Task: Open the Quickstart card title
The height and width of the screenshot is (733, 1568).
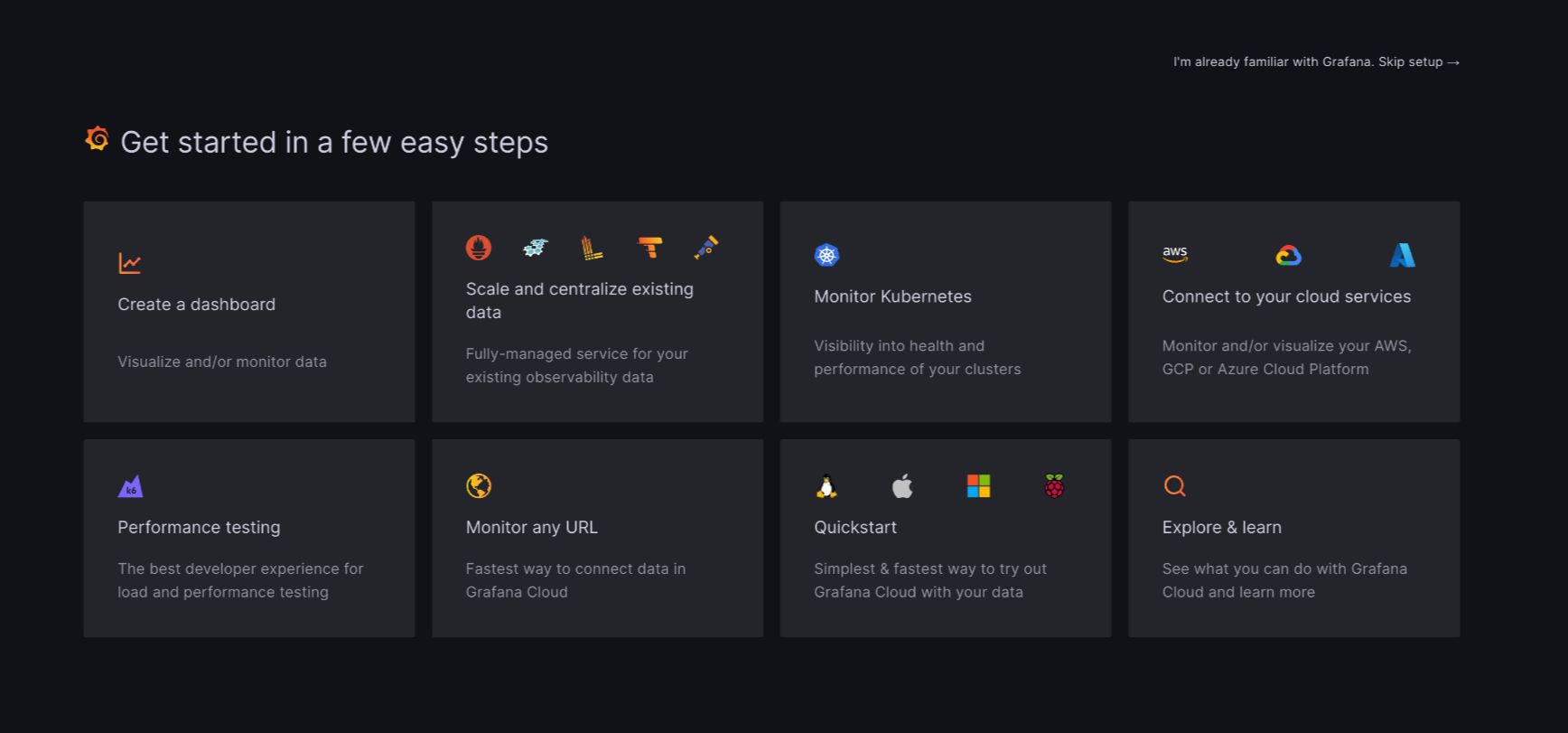Action: click(x=855, y=527)
